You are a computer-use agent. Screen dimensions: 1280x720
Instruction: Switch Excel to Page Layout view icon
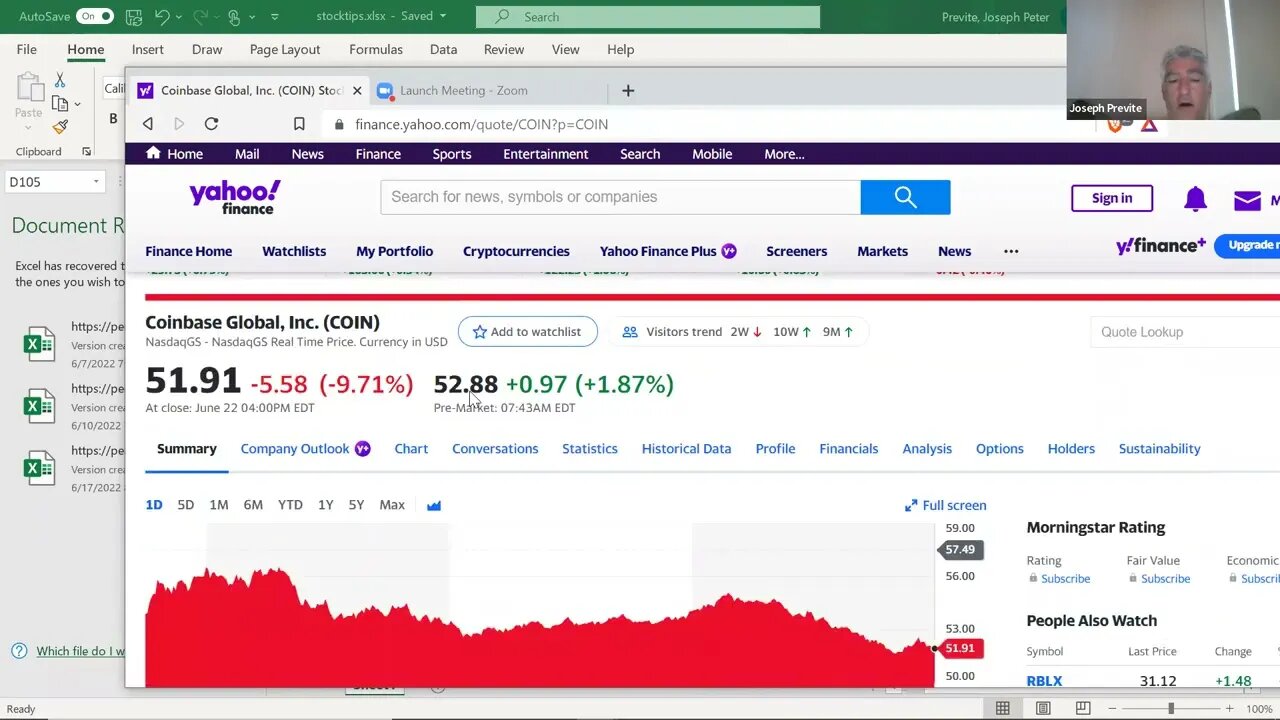1043,708
